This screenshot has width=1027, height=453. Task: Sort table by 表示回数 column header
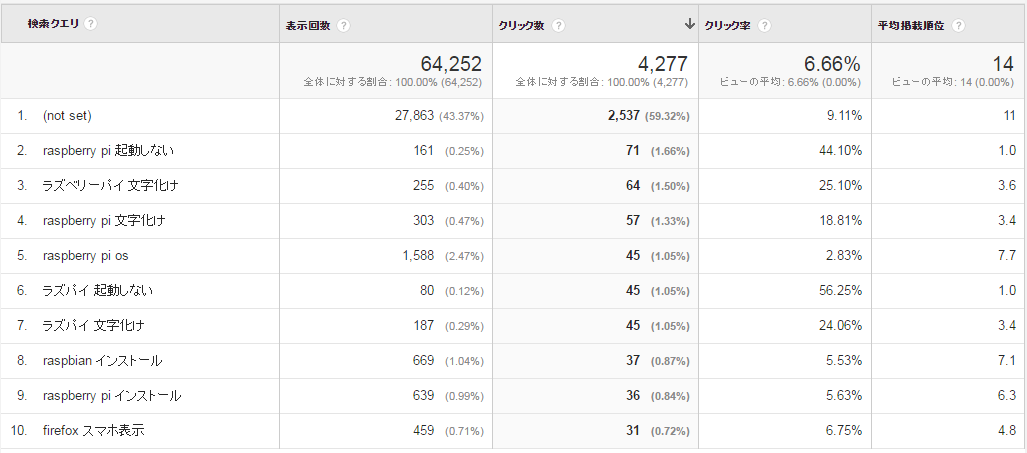pos(308,26)
